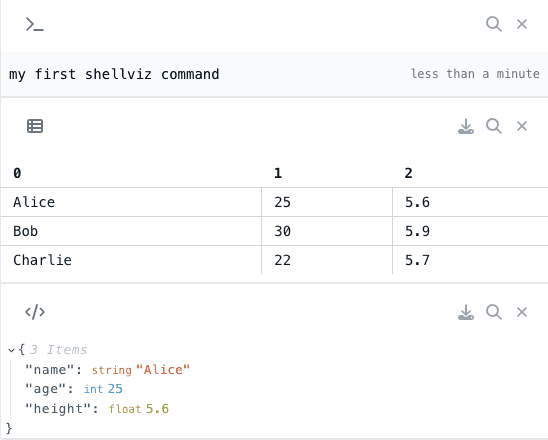Click the terminal prompt icon
The width and height of the screenshot is (548, 440).
point(35,24)
